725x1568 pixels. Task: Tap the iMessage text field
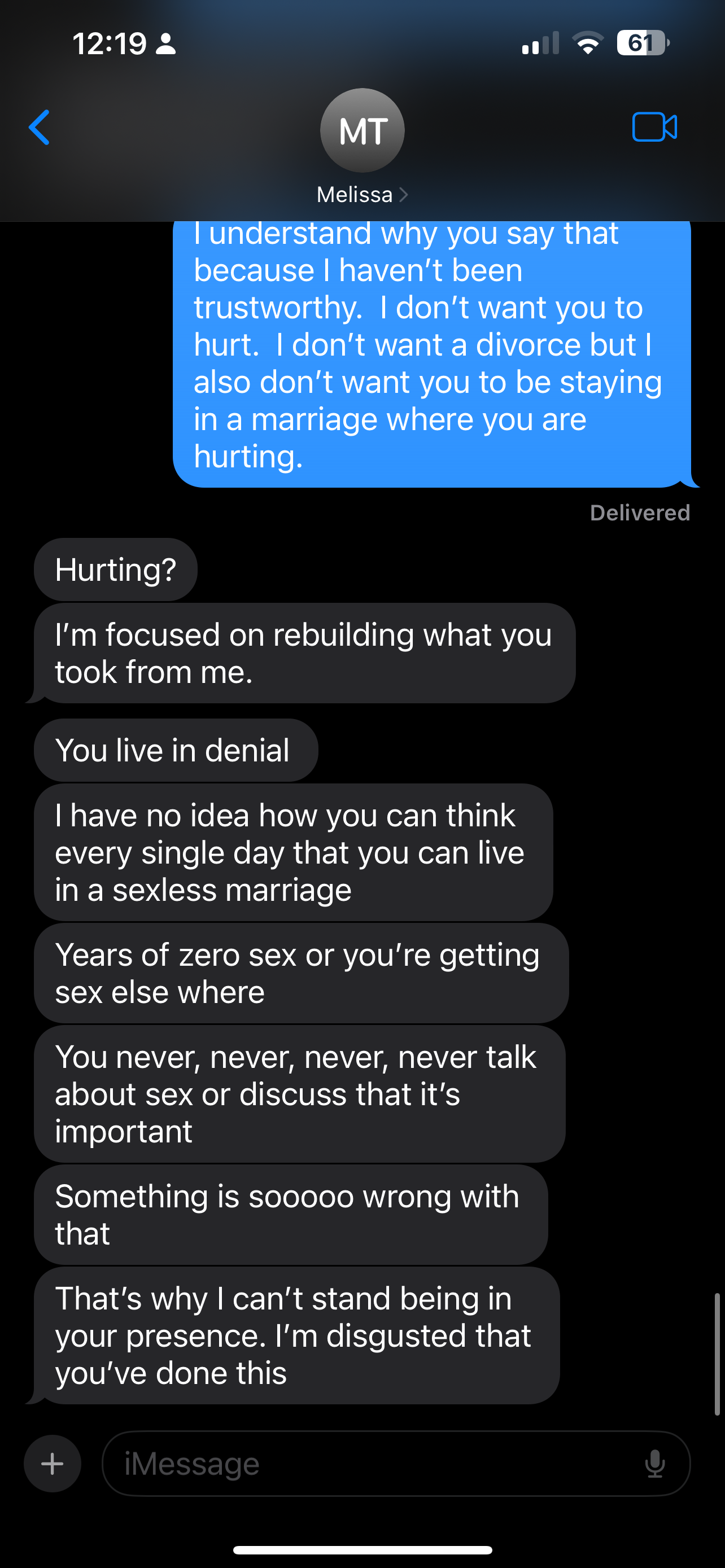click(377, 1464)
